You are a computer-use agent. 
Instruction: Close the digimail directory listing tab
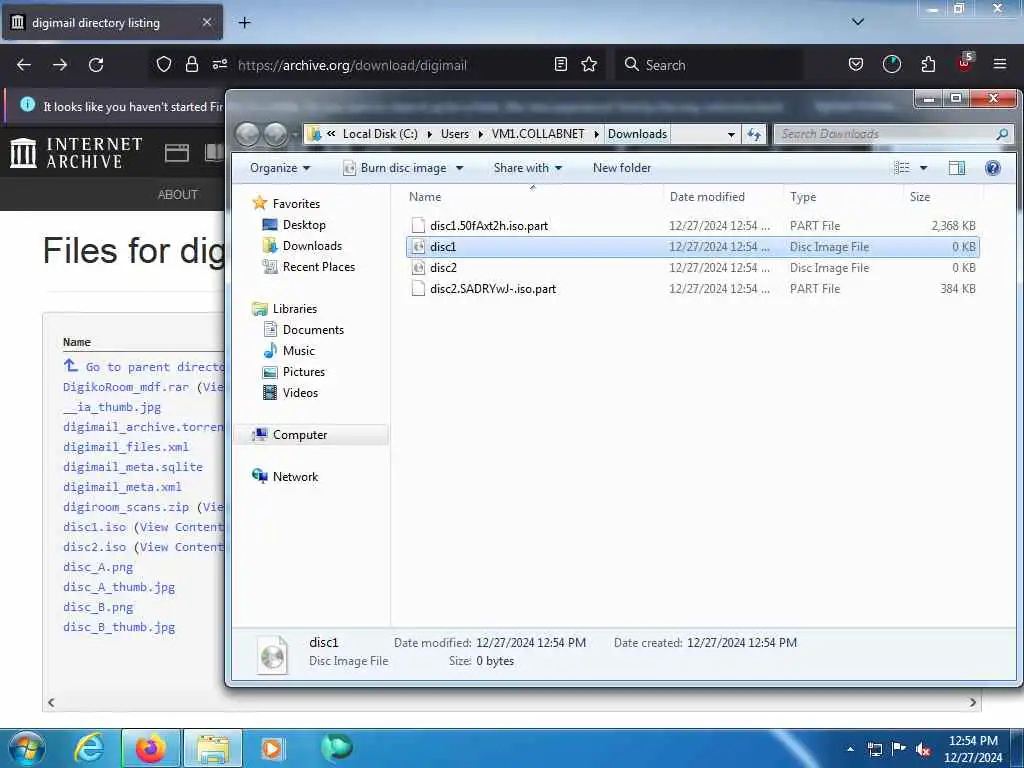click(206, 22)
